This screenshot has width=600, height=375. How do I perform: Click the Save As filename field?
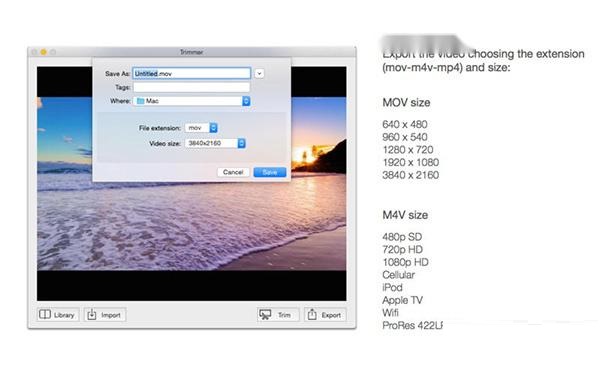191,73
